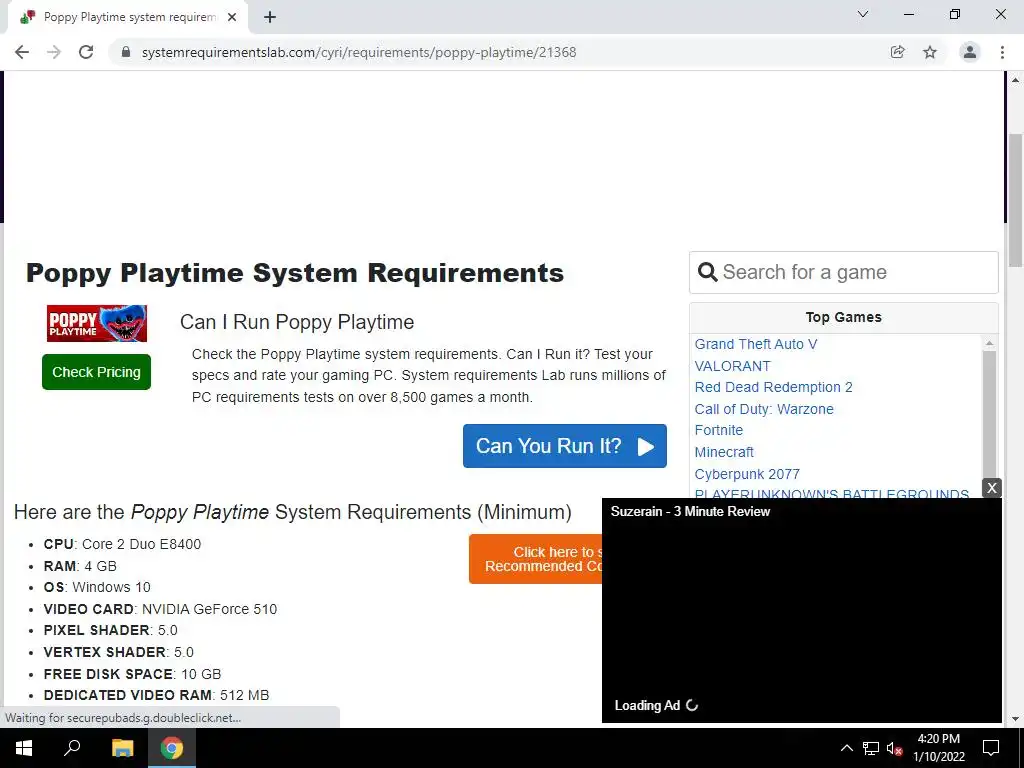1024x768 pixels.
Task: Click the Top Games list scrollbar
Action: click(x=989, y=415)
